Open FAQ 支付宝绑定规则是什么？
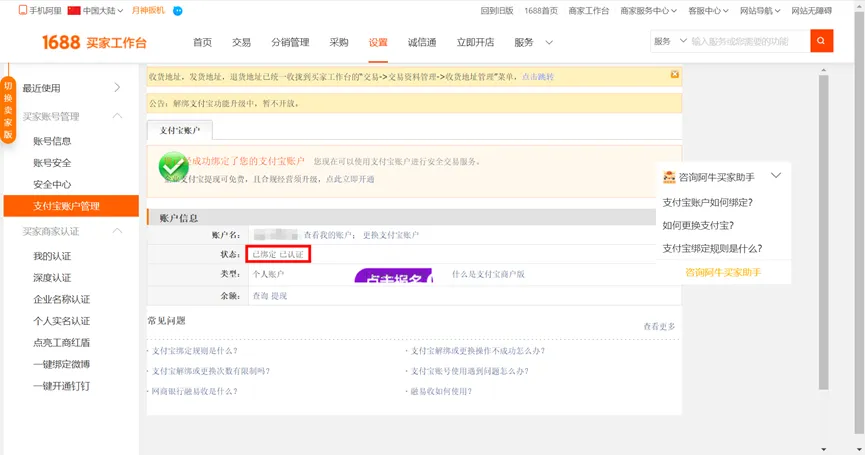This screenshot has height=455, width=865. (x=194, y=351)
